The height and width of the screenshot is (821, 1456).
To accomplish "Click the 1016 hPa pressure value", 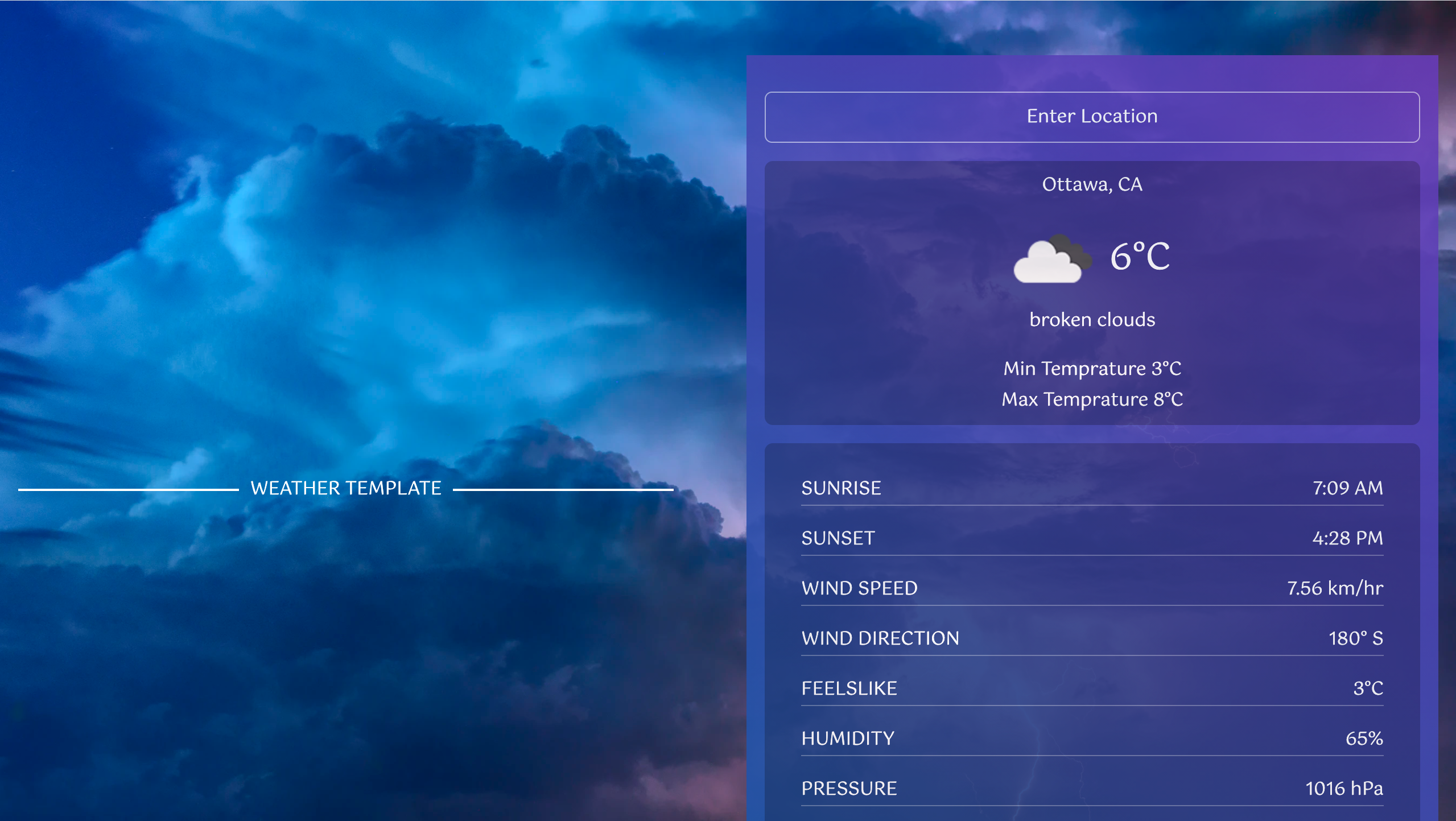I will pos(1343,789).
